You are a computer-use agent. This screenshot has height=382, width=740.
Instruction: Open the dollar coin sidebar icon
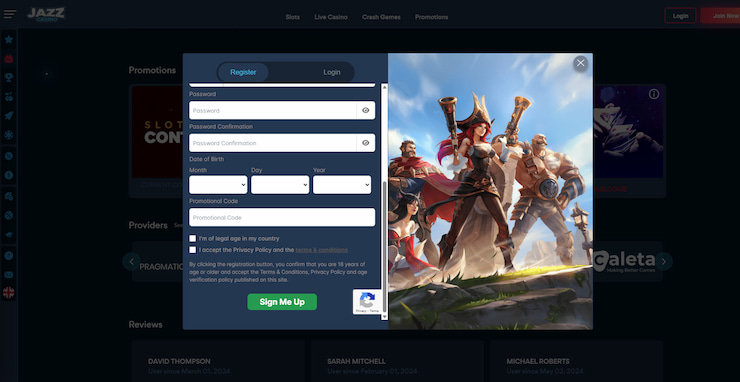click(8, 175)
